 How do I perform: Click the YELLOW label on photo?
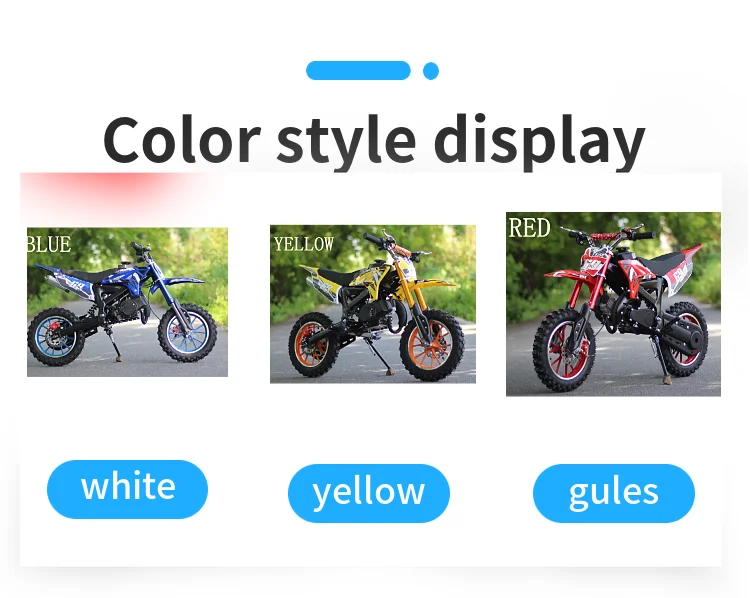pos(304,244)
